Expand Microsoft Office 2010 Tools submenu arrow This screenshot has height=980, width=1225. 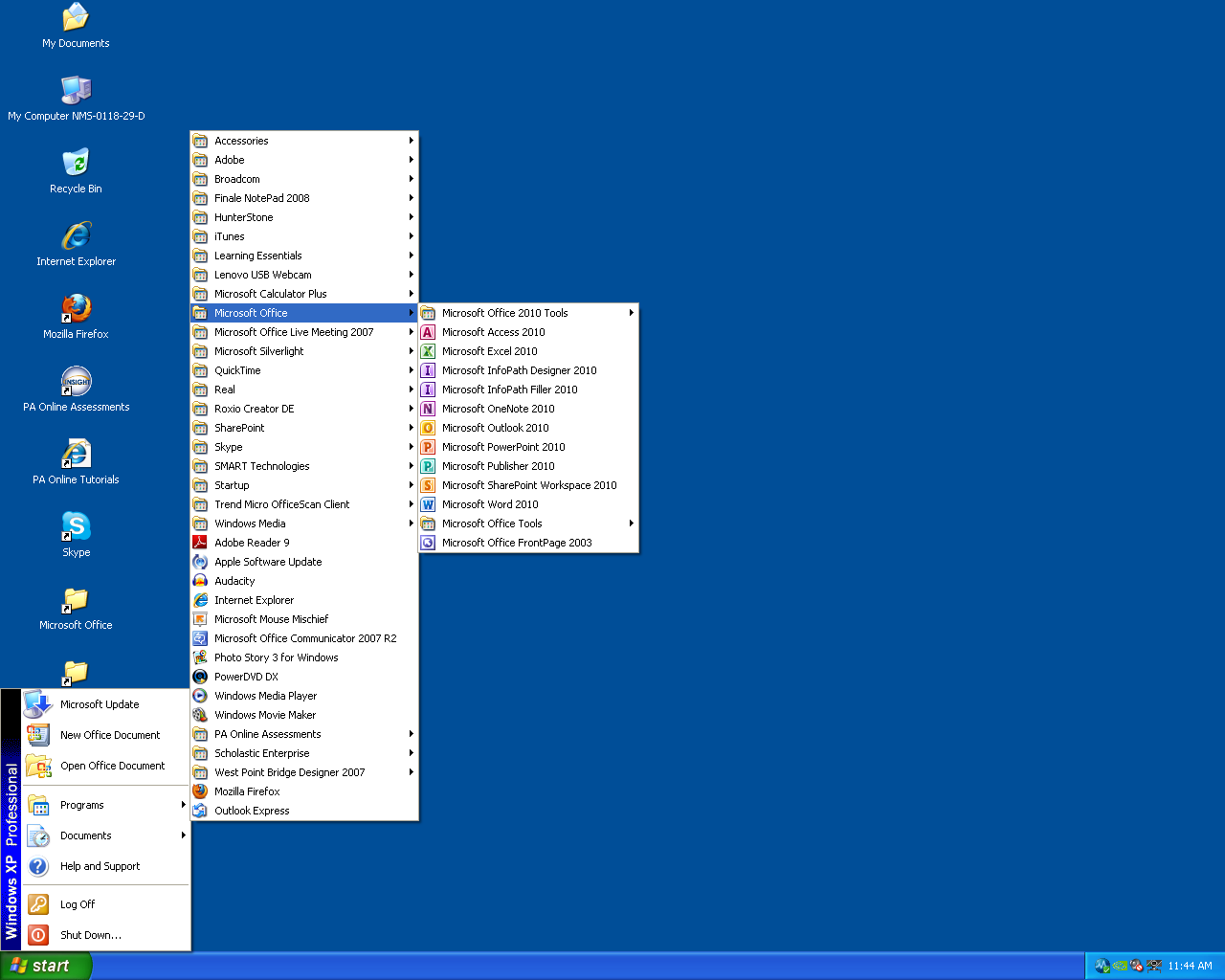pos(632,313)
